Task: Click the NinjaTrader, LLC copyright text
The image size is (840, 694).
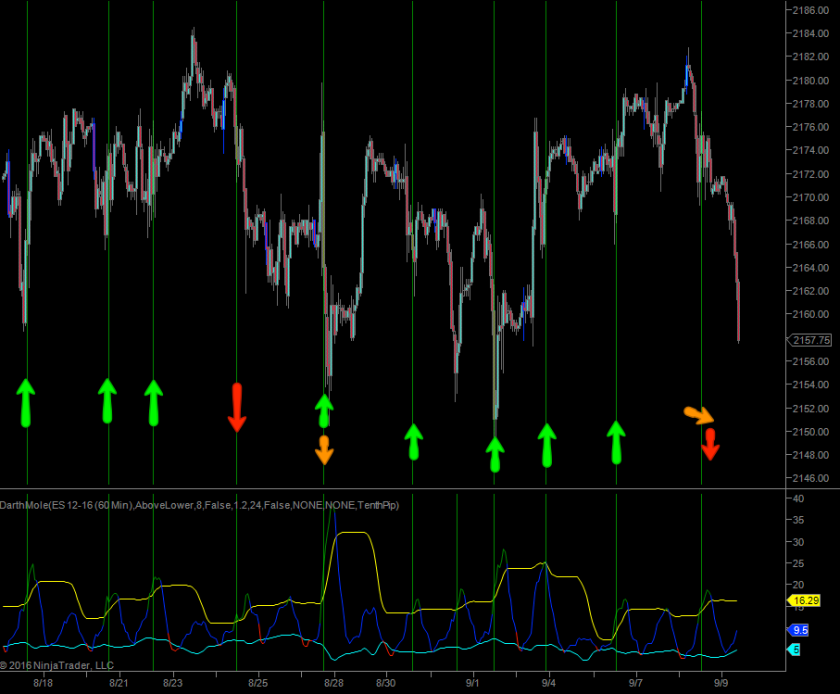Action: point(57,666)
